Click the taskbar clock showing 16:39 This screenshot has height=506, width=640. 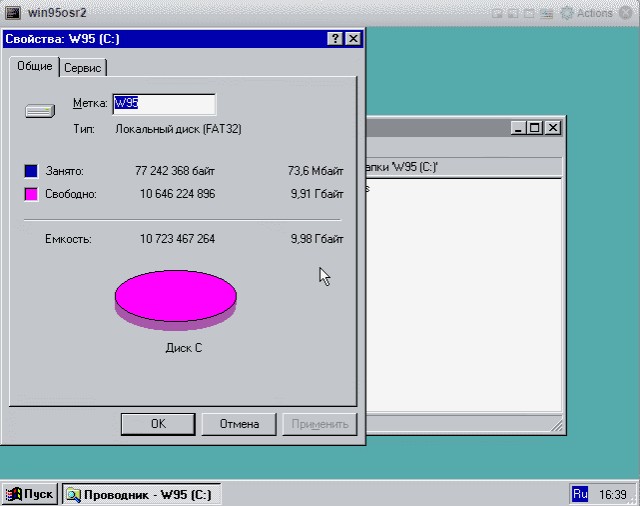613,495
